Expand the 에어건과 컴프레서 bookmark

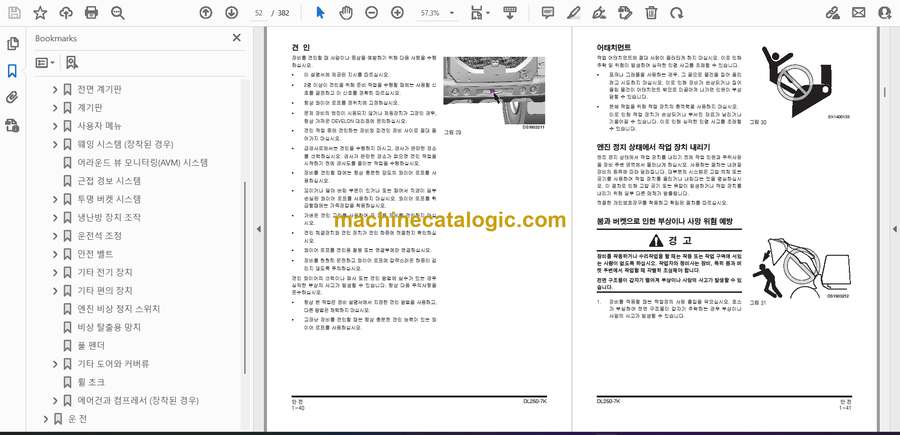tap(55, 401)
